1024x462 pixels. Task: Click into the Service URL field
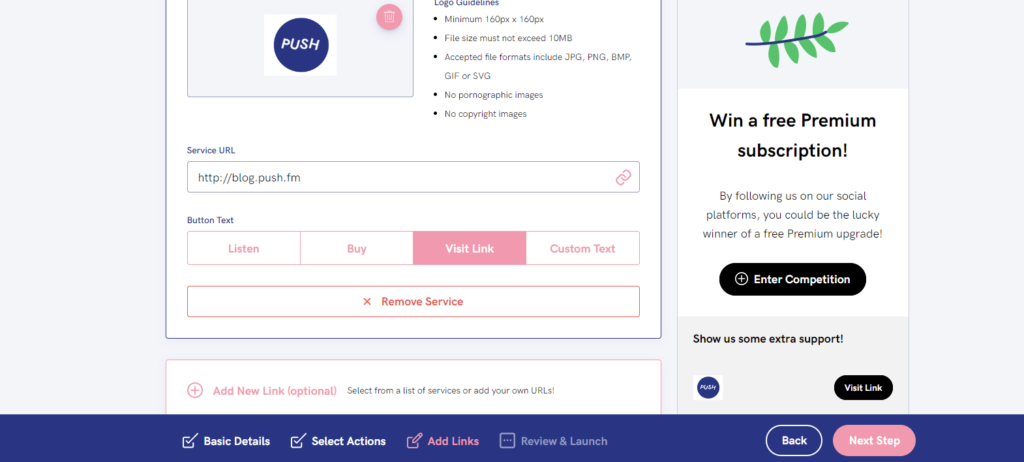[x=413, y=177]
